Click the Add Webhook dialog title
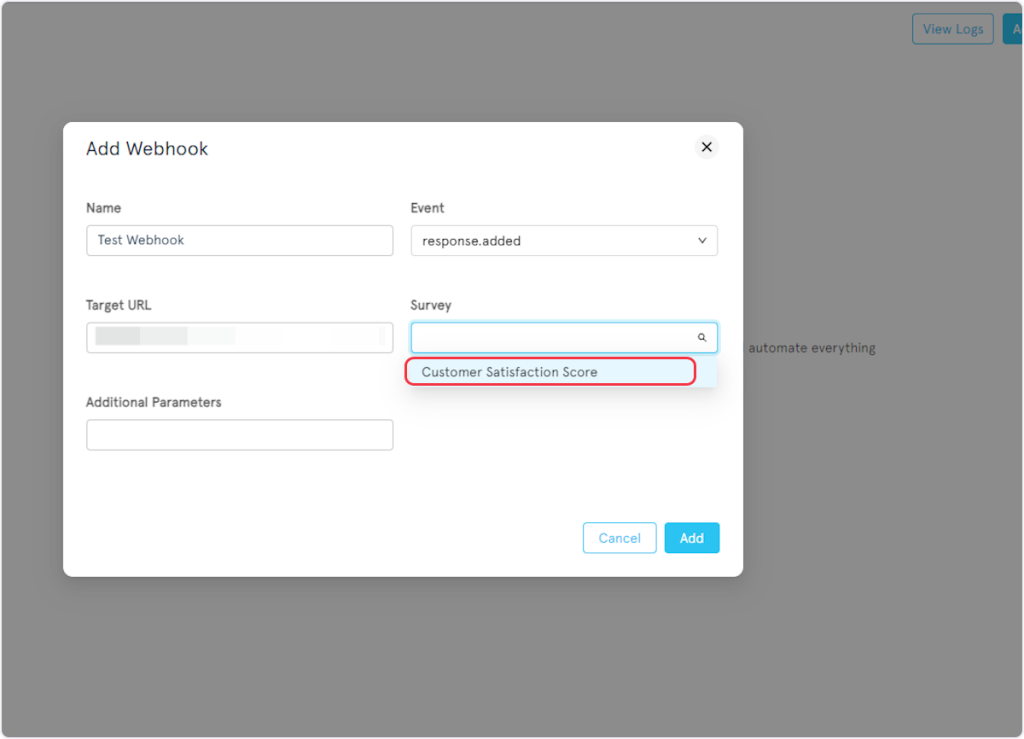 pyautogui.click(x=147, y=149)
